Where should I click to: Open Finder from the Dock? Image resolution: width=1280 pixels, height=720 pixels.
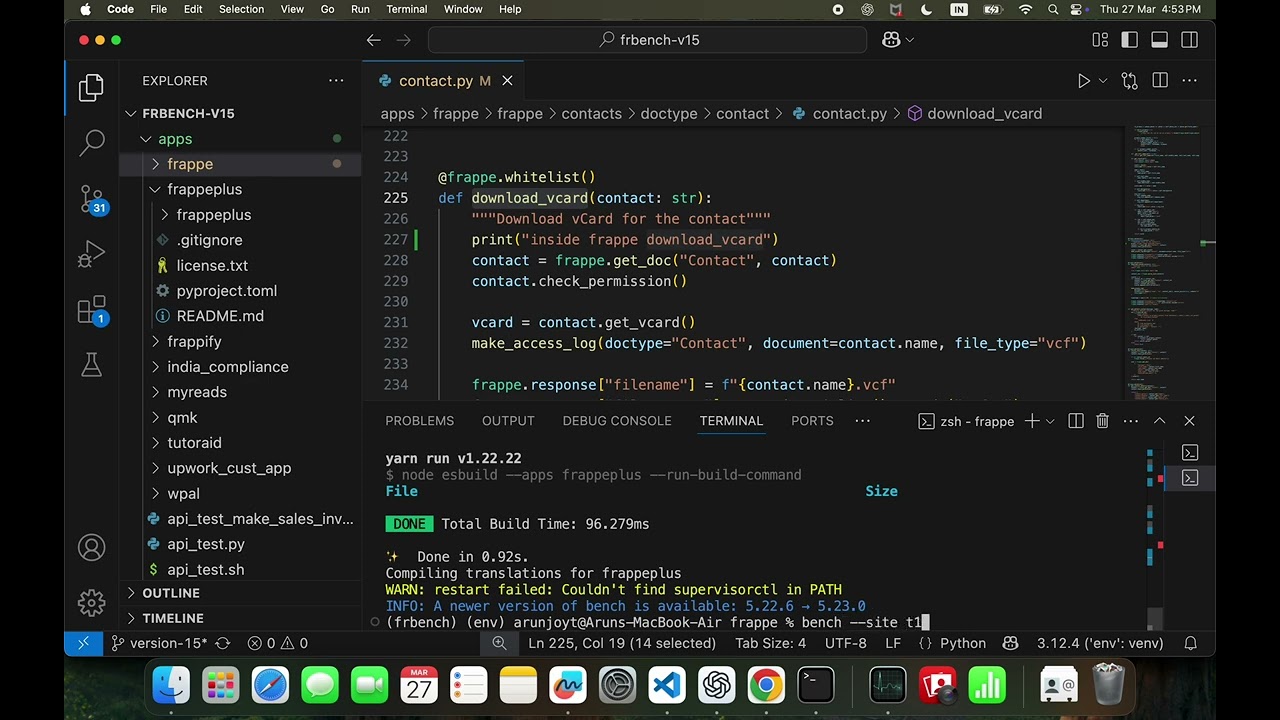pyautogui.click(x=172, y=686)
